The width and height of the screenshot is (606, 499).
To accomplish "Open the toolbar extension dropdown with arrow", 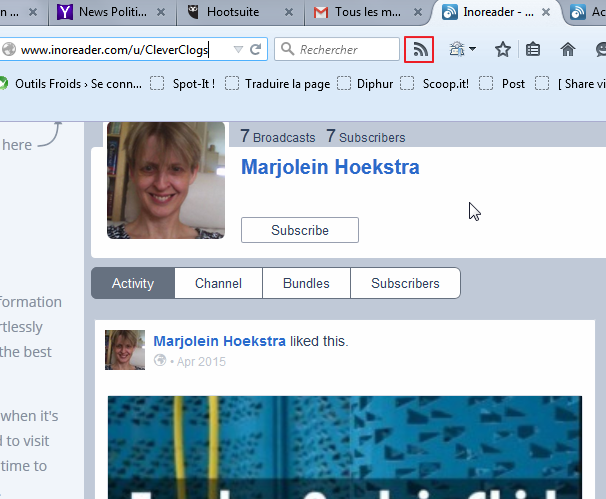I will tap(462, 49).
